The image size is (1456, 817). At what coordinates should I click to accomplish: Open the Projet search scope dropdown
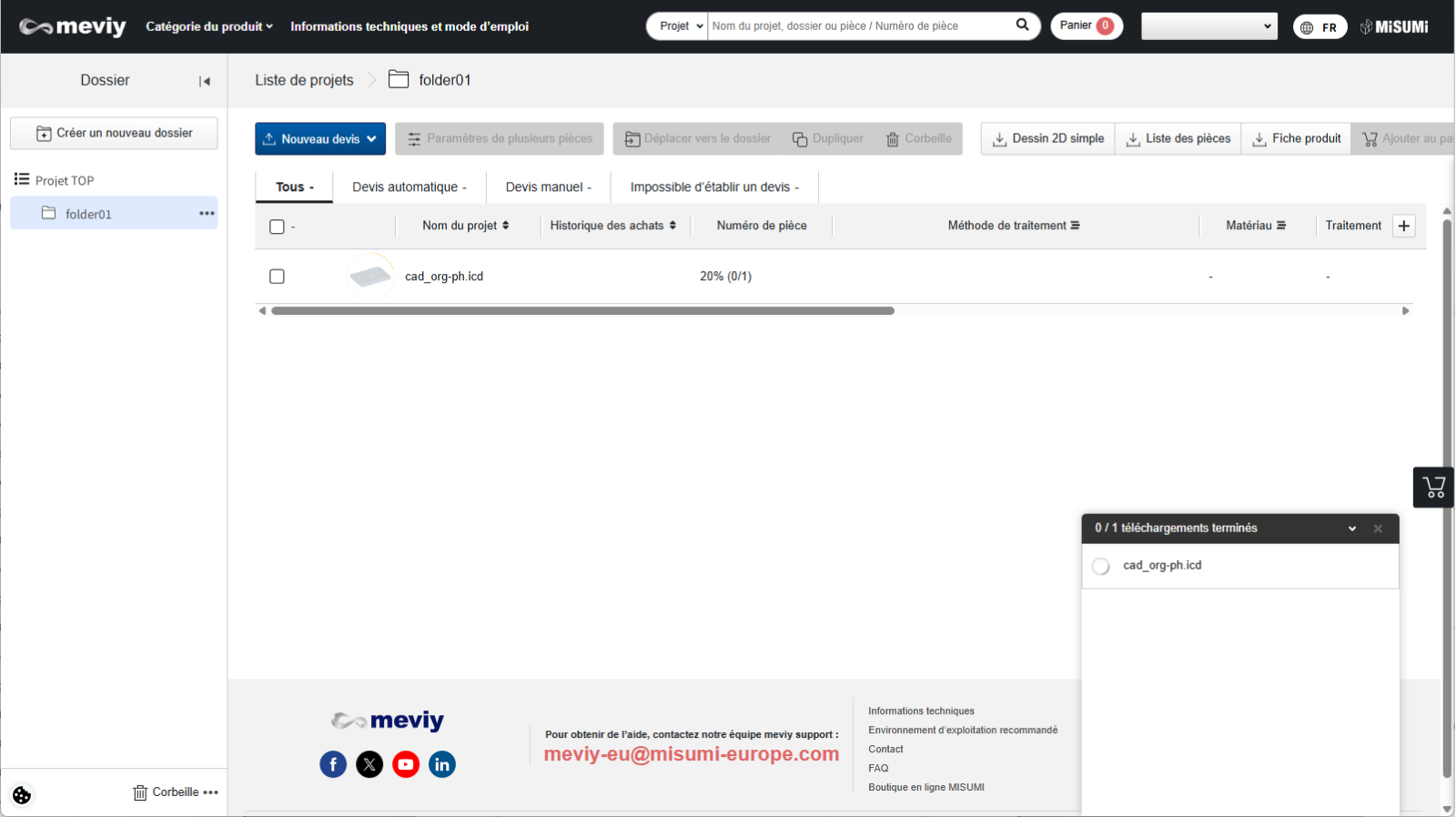pos(679,26)
